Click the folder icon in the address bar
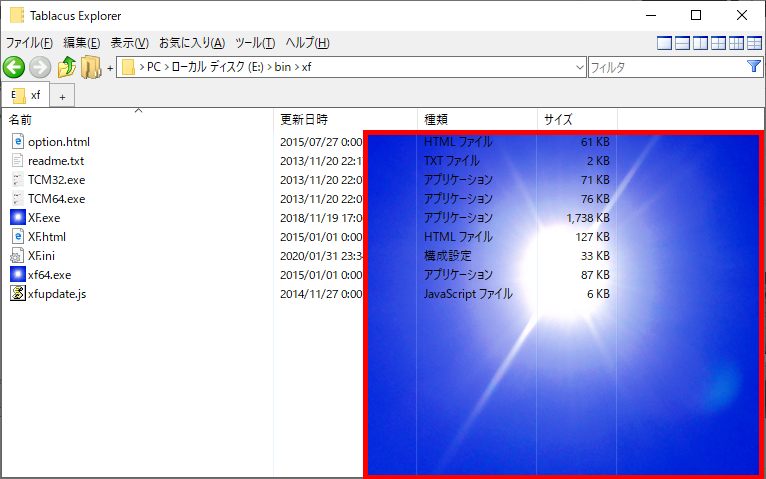 click(x=128, y=67)
